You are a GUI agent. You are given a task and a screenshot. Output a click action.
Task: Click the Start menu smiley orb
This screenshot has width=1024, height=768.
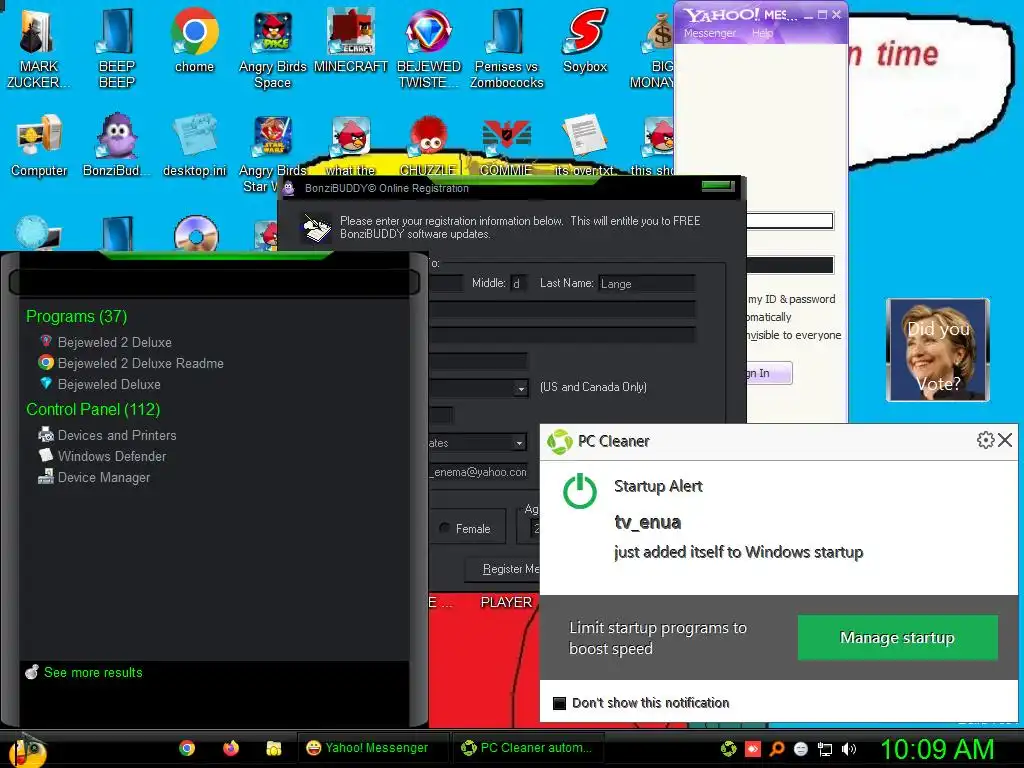(27, 750)
